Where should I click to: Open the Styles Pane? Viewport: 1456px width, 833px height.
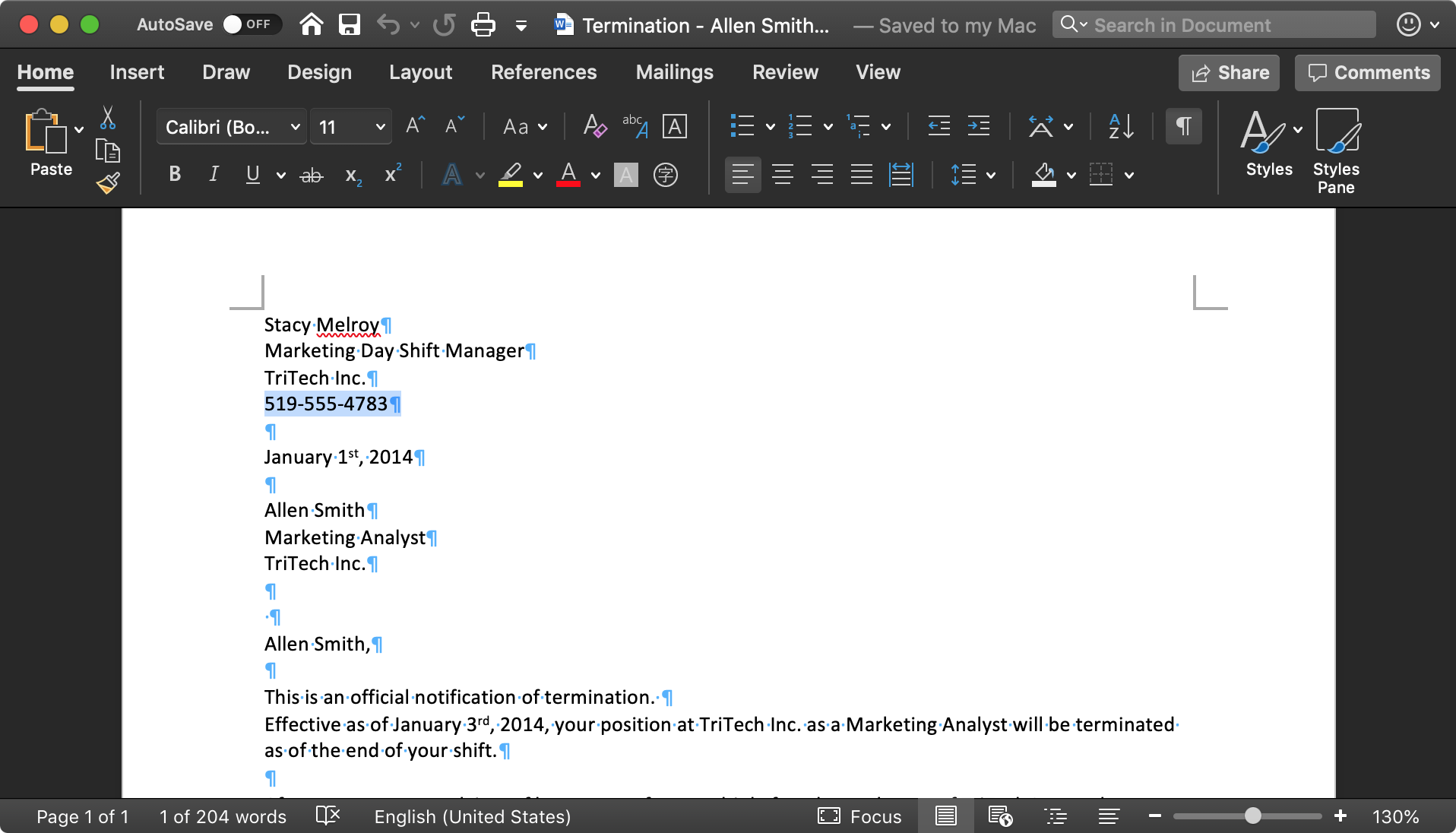[x=1337, y=152]
